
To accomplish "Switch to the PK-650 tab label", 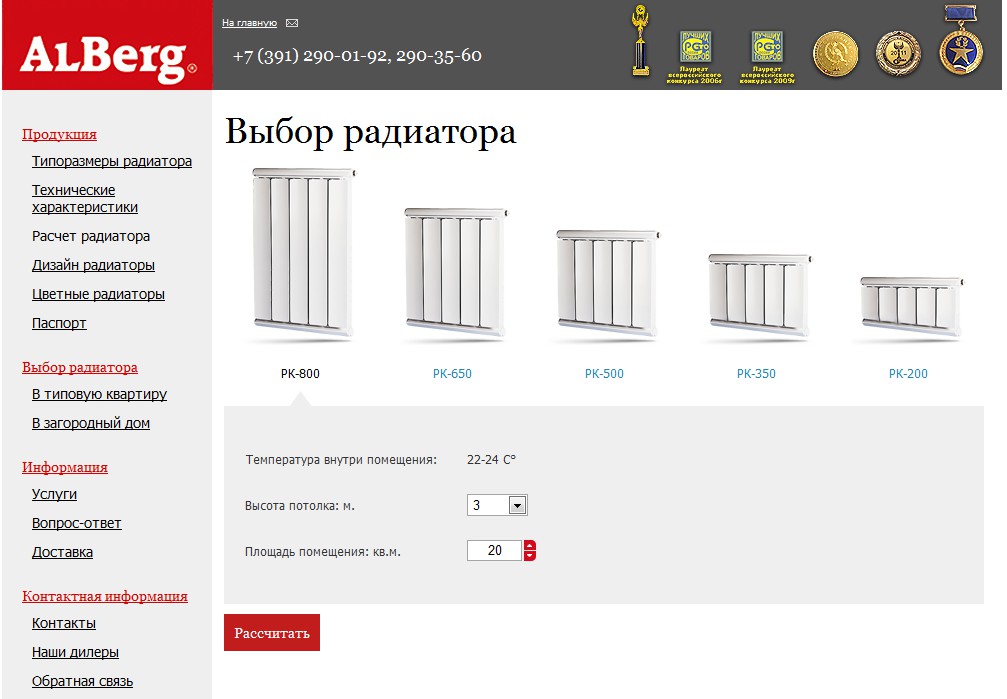I will (452, 373).
